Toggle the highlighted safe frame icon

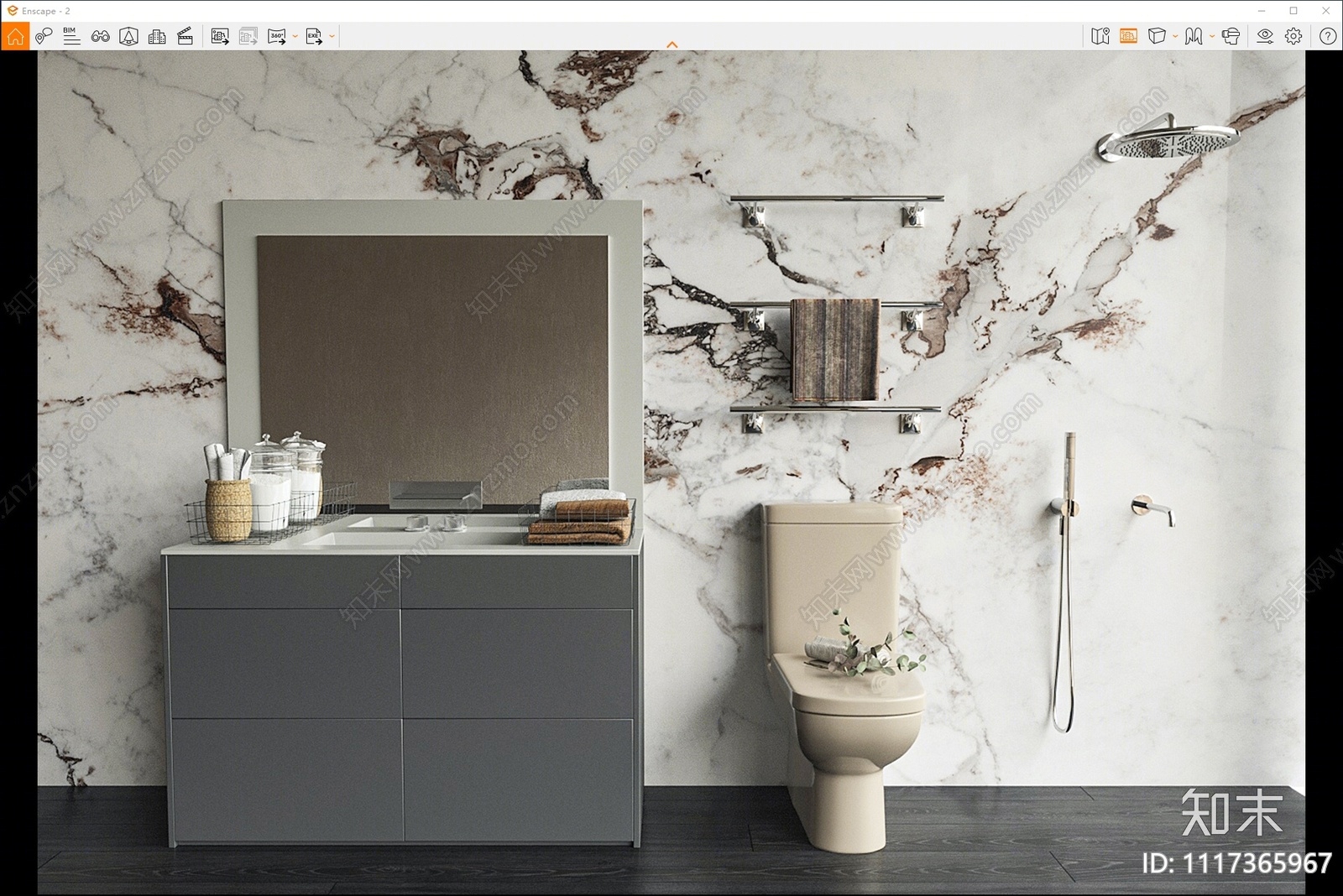coord(1128,36)
